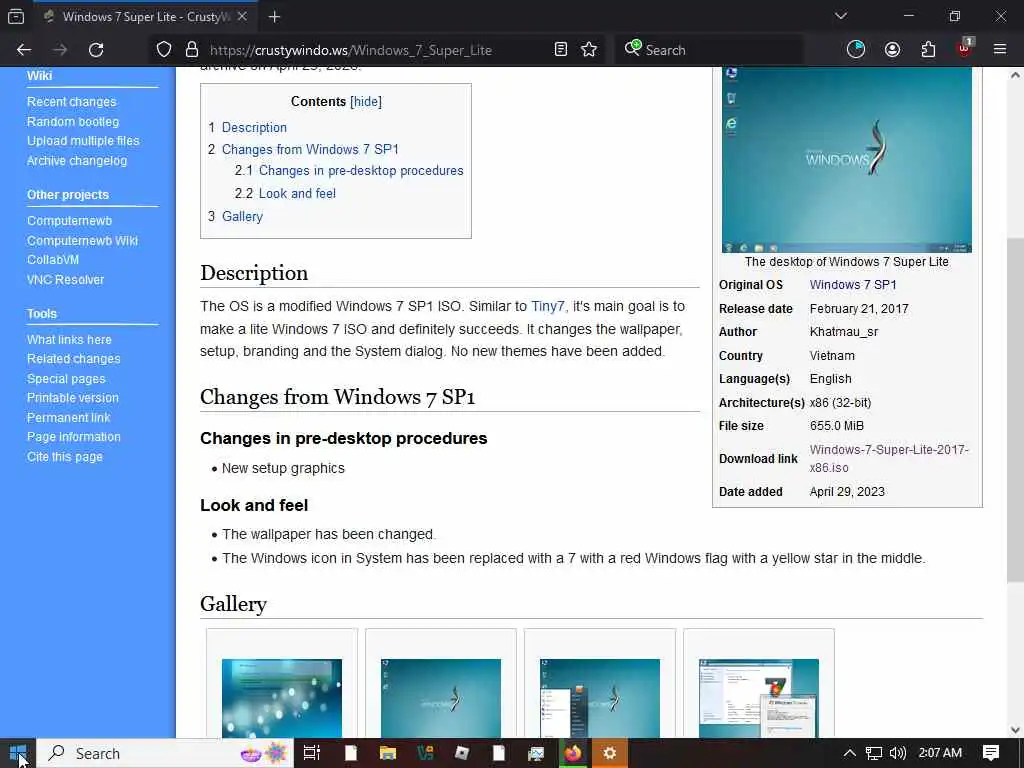Open the green VS taskbar icon
This screenshot has width=1024, height=768.
425,754
